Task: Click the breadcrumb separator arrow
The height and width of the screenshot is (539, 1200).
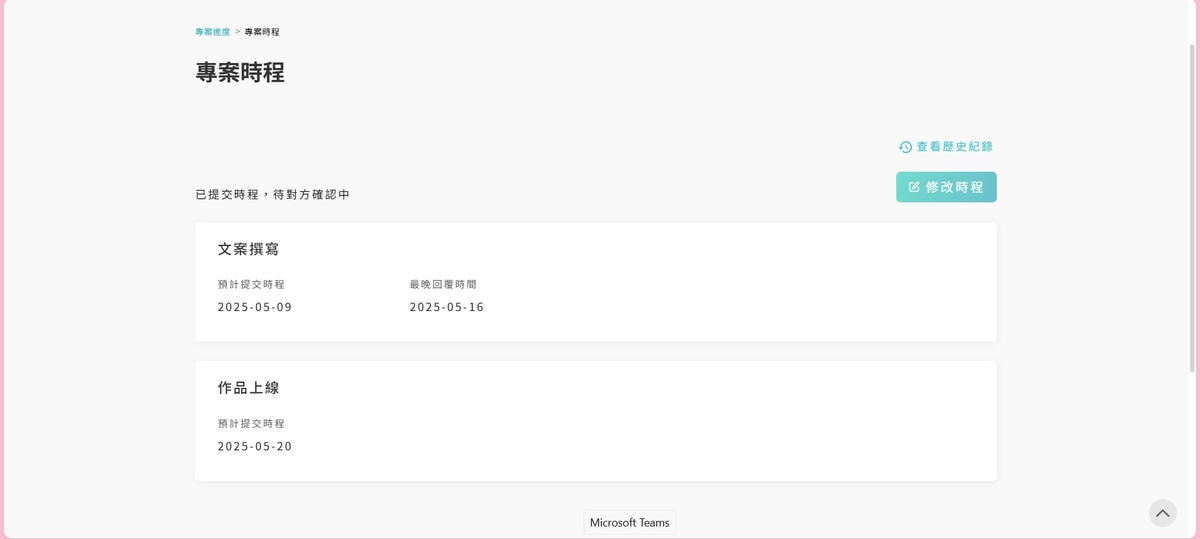Action: [237, 32]
